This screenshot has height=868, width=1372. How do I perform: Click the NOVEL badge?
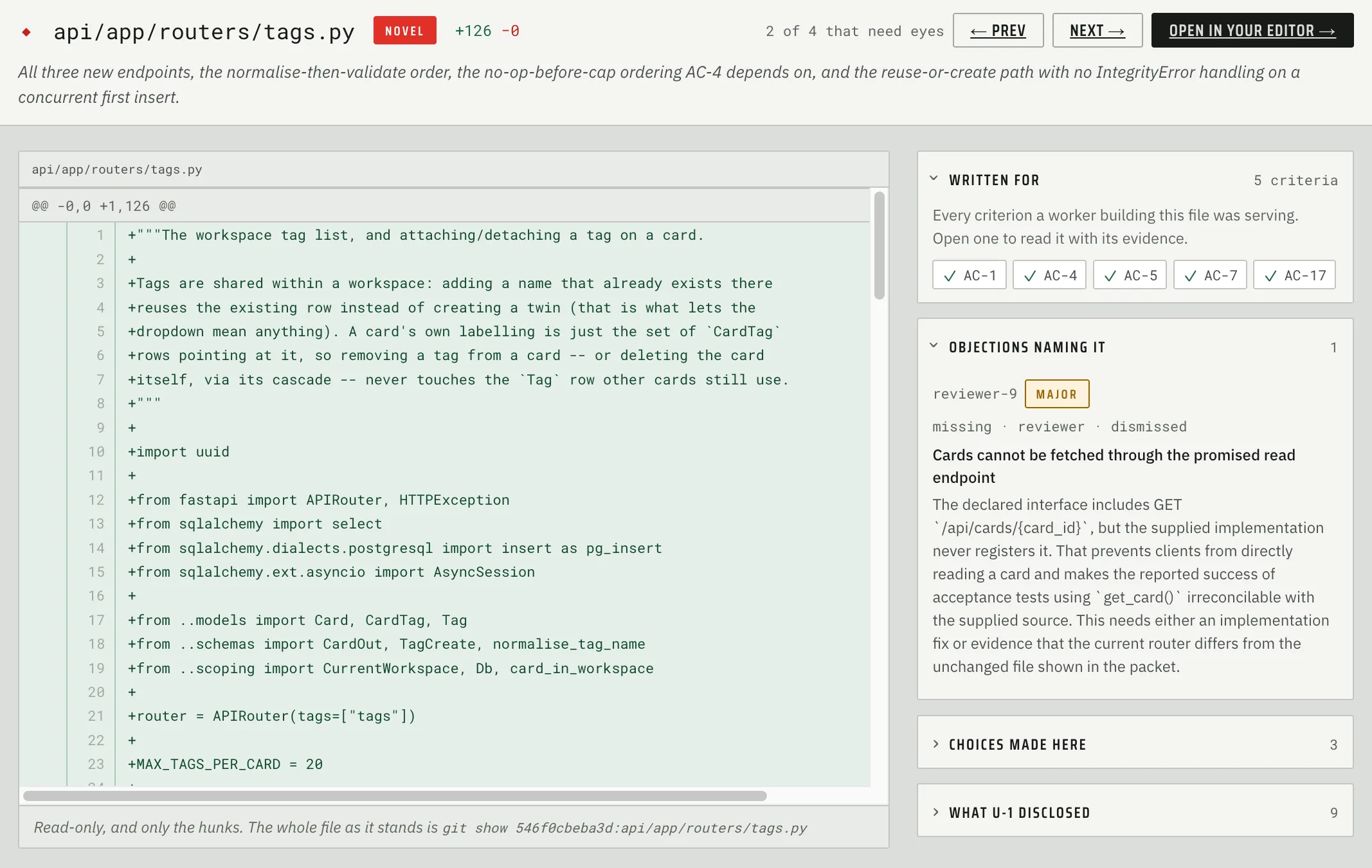click(x=404, y=30)
